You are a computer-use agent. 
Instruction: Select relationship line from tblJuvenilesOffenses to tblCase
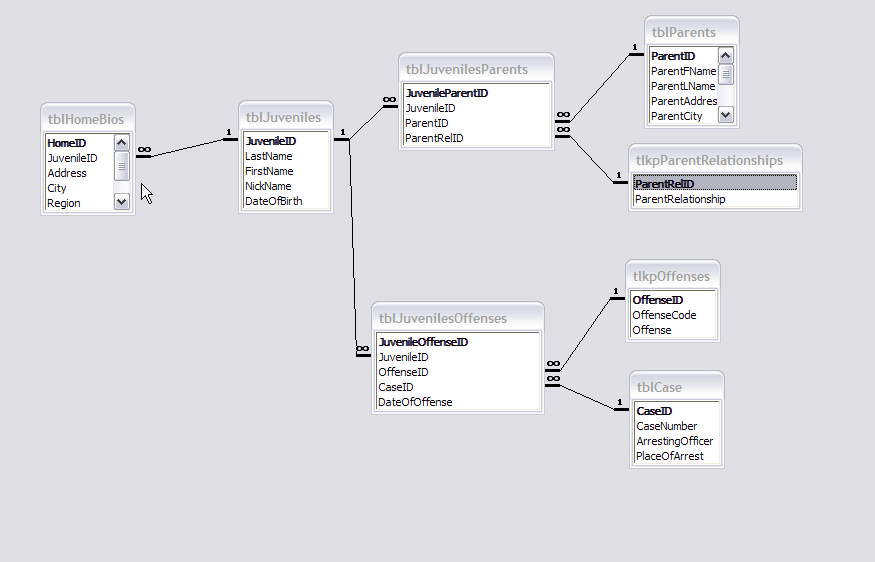(x=587, y=397)
